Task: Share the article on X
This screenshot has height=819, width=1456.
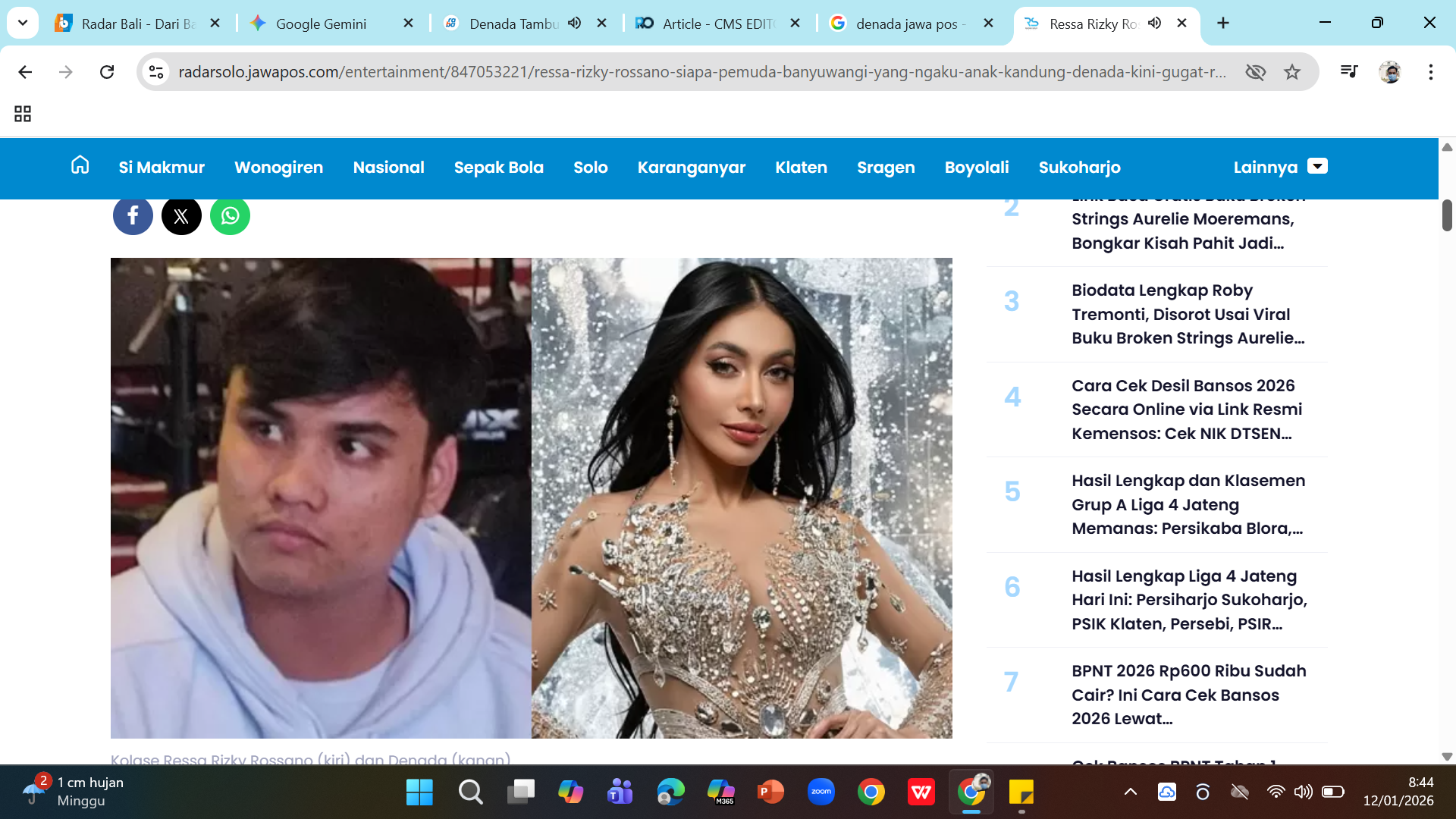Action: click(x=181, y=216)
